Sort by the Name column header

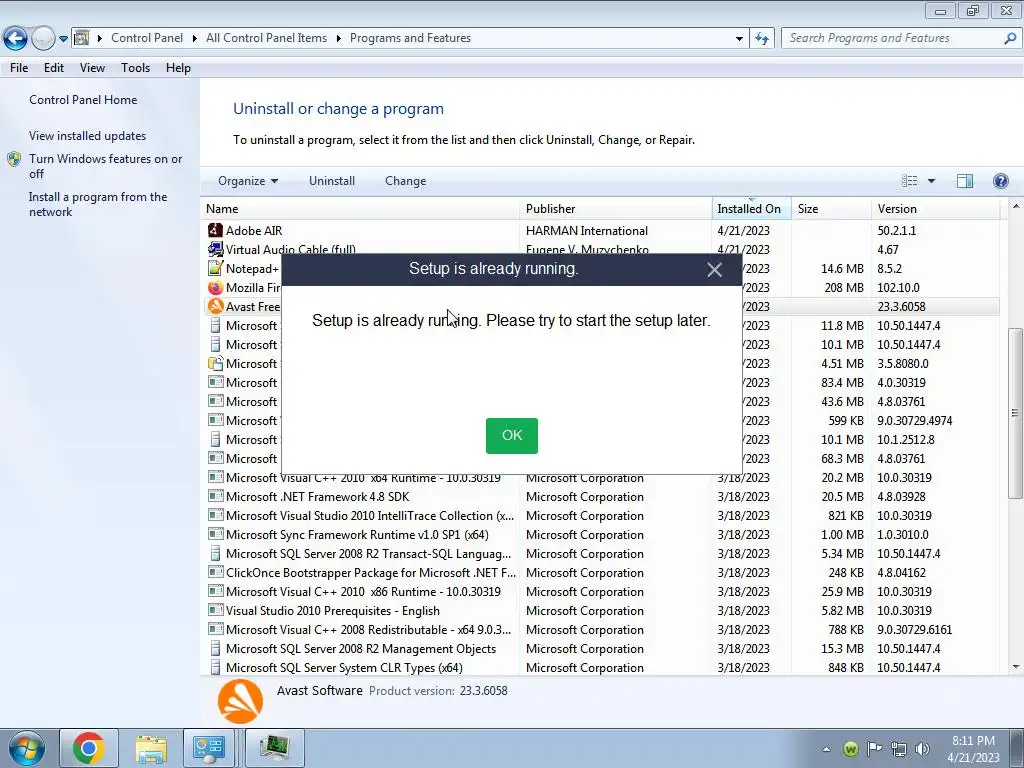(360, 209)
